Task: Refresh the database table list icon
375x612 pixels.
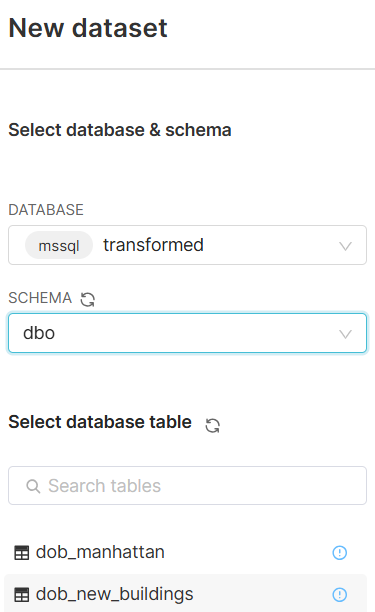Action: (213, 425)
